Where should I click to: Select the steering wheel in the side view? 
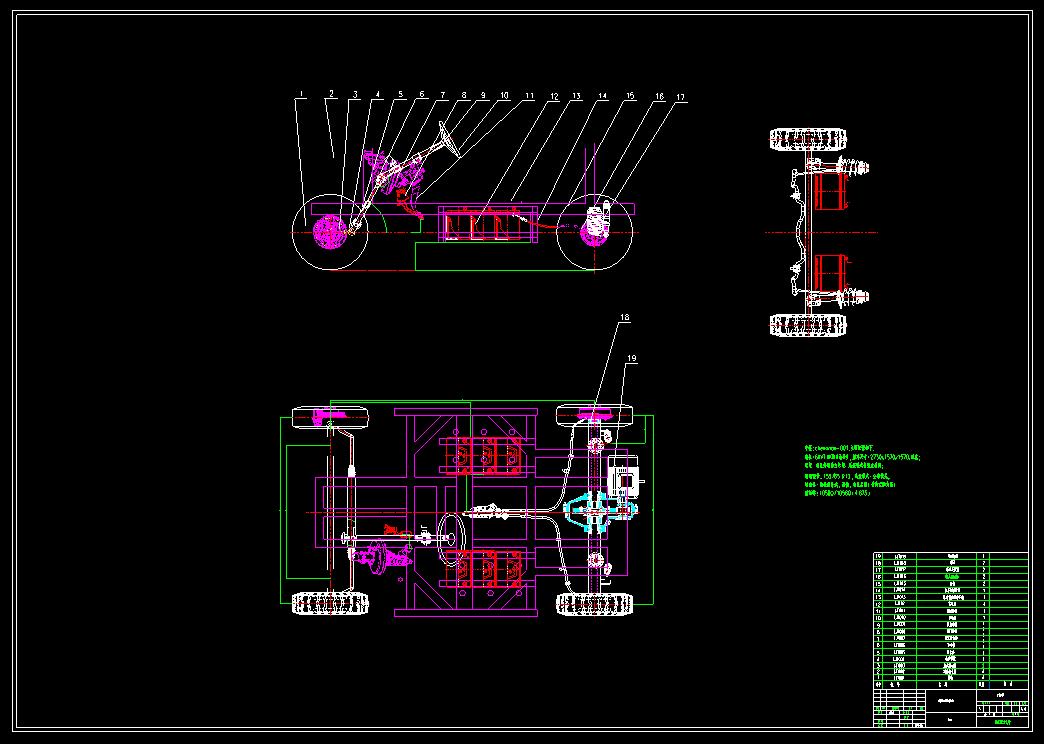(x=449, y=140)
